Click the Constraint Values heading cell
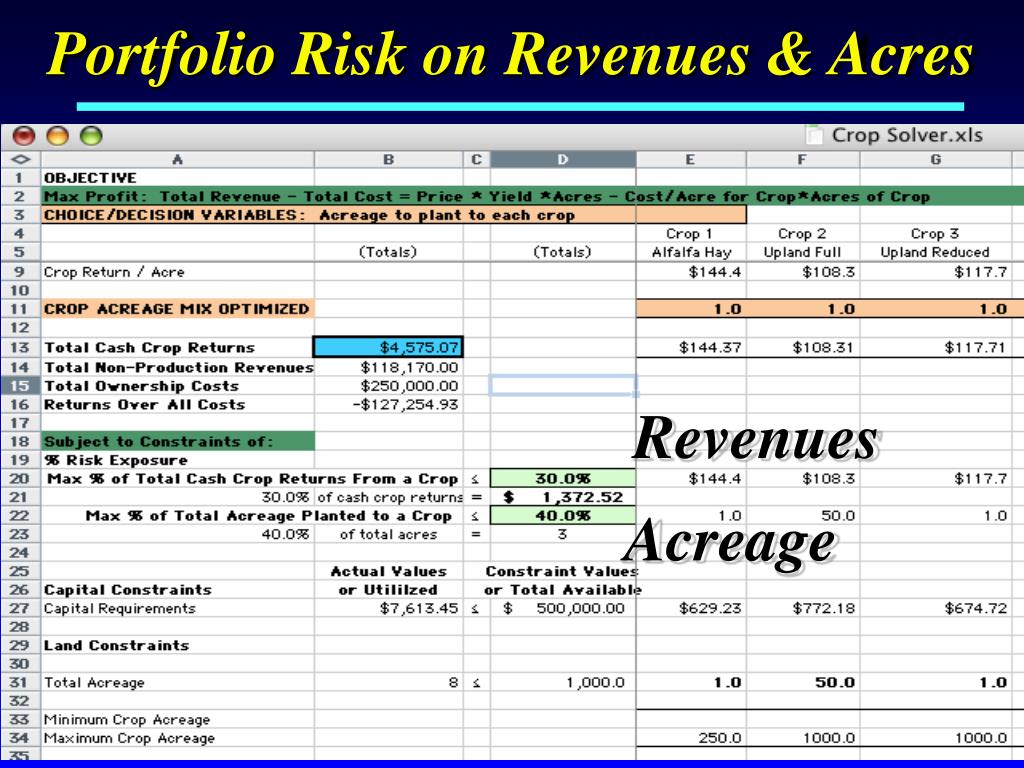This screenshot has width=1024, height=768. point(561,571)
